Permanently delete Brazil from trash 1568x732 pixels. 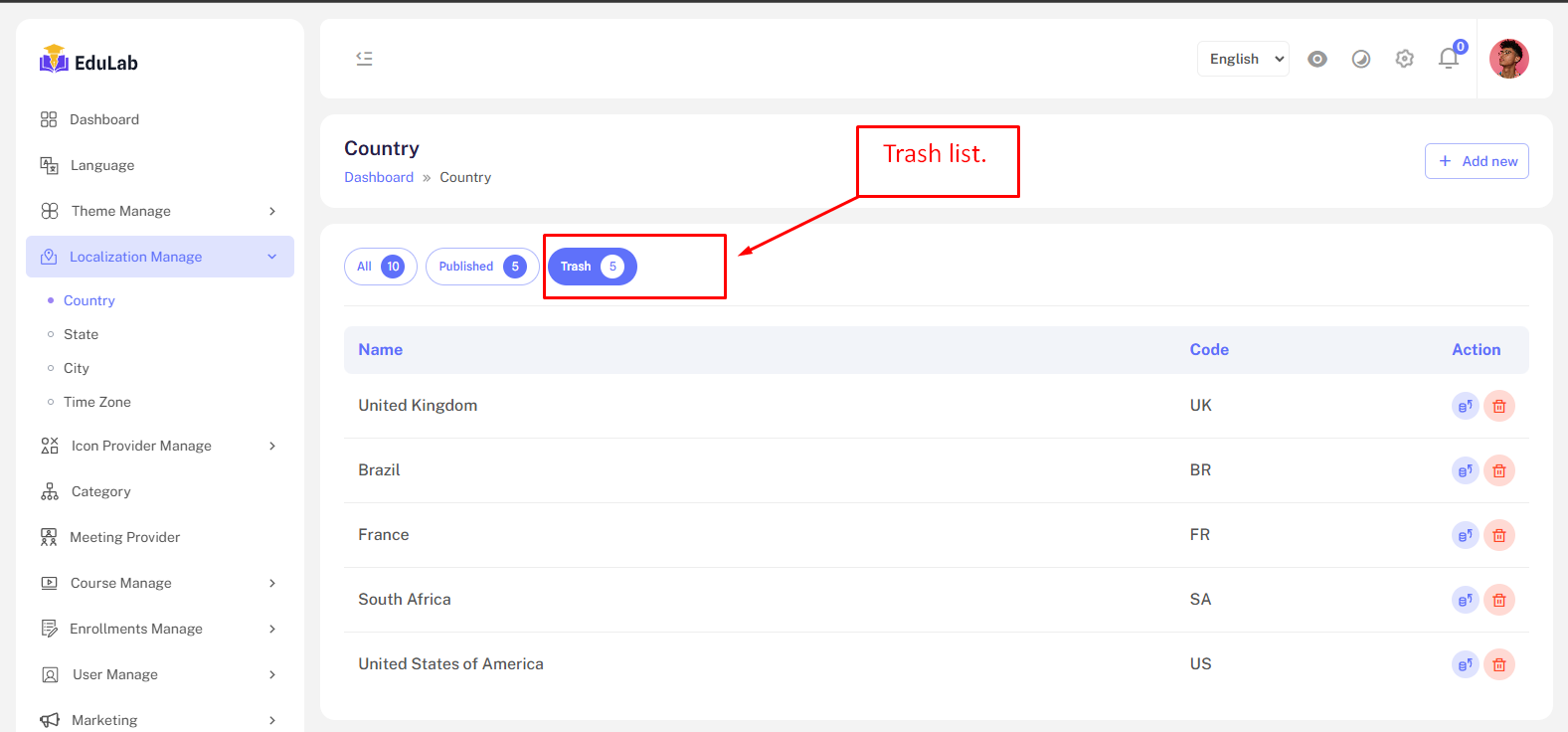point(1499,470)
